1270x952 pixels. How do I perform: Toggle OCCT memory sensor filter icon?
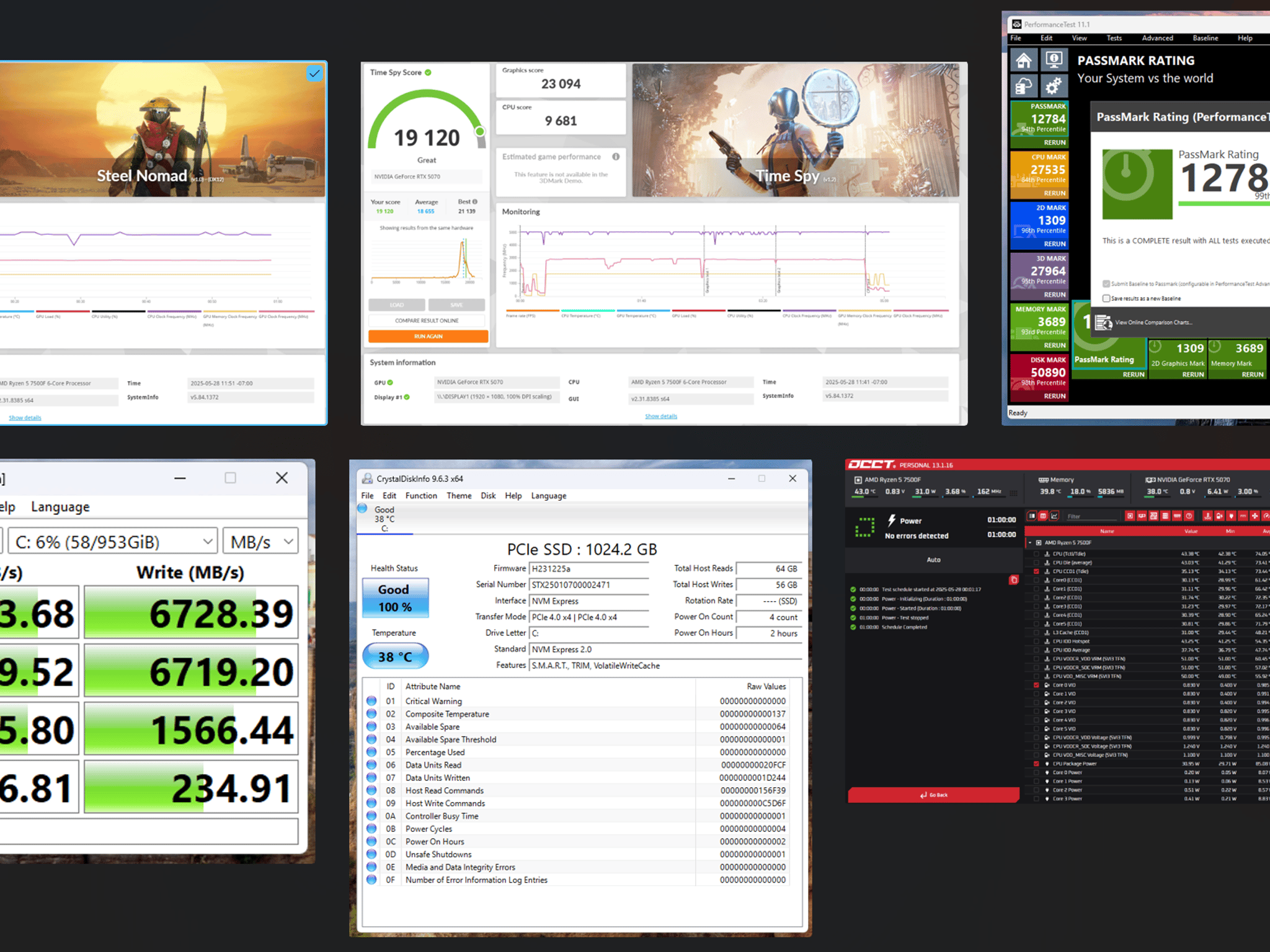pos(1177,516)
